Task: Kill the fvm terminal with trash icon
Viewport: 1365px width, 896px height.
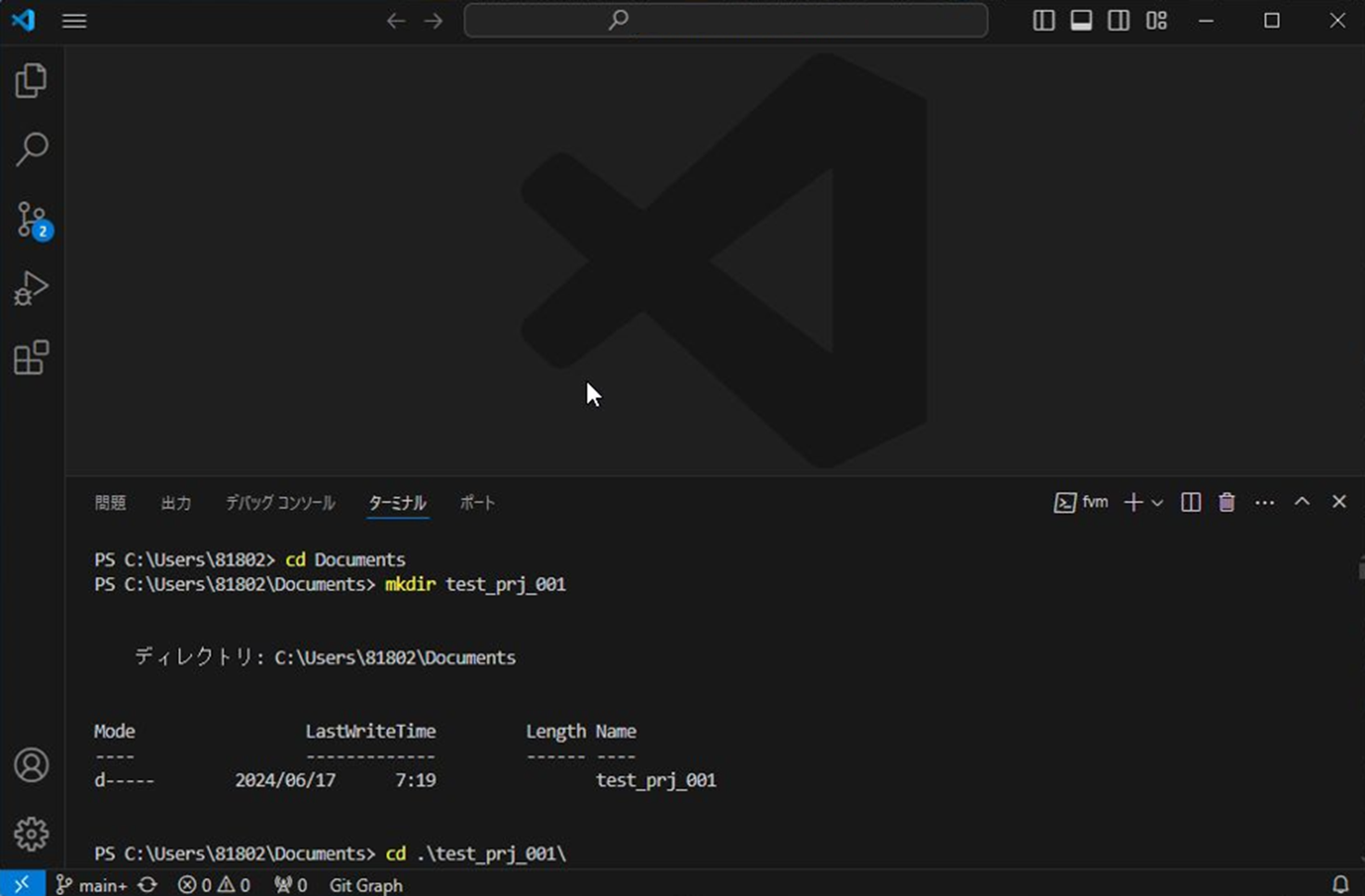Action: (1227, 502)
